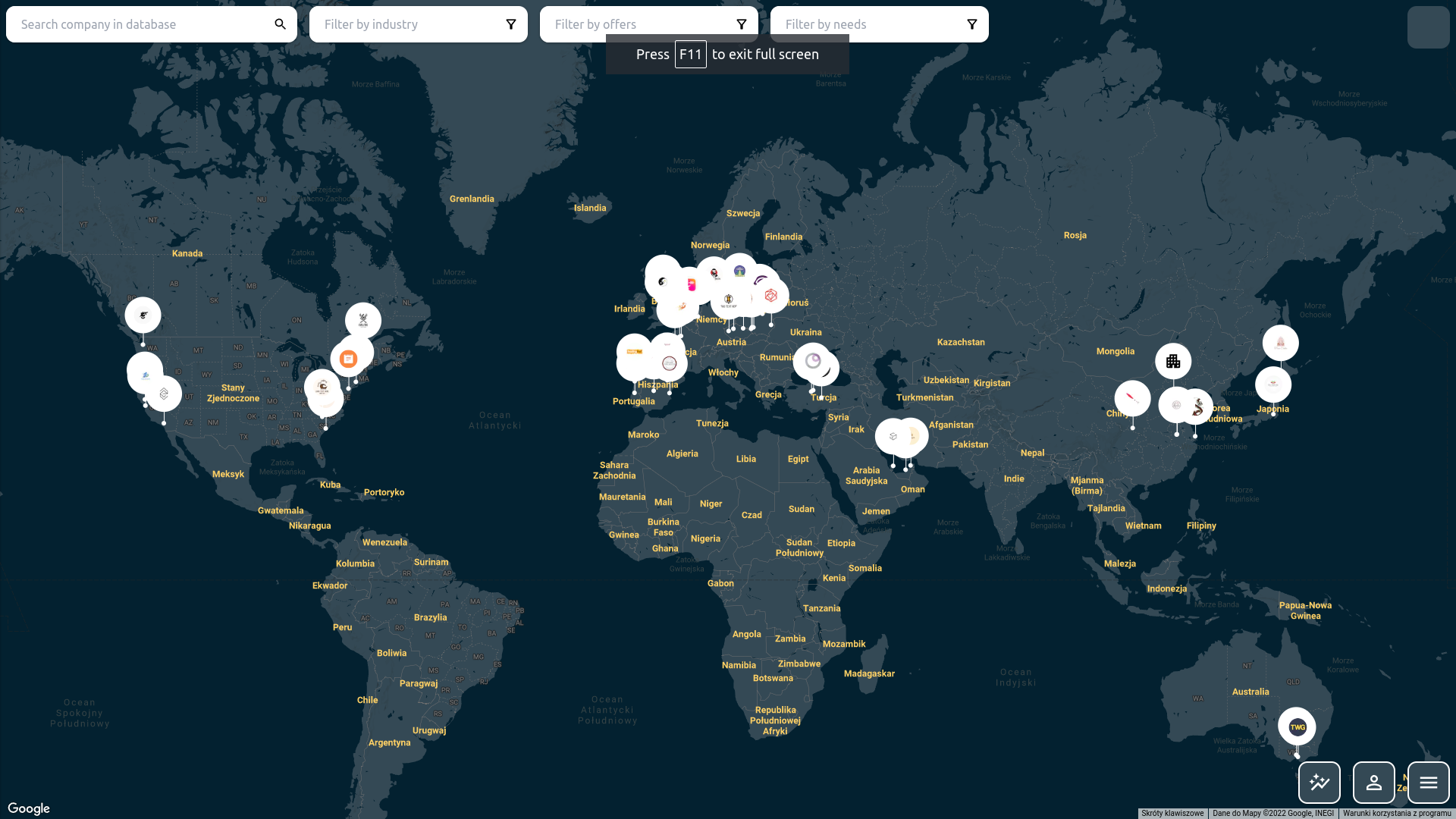Click the company marker near Vancouver
The width and height of the screenshot is (1456, 819).
point(143,315)
